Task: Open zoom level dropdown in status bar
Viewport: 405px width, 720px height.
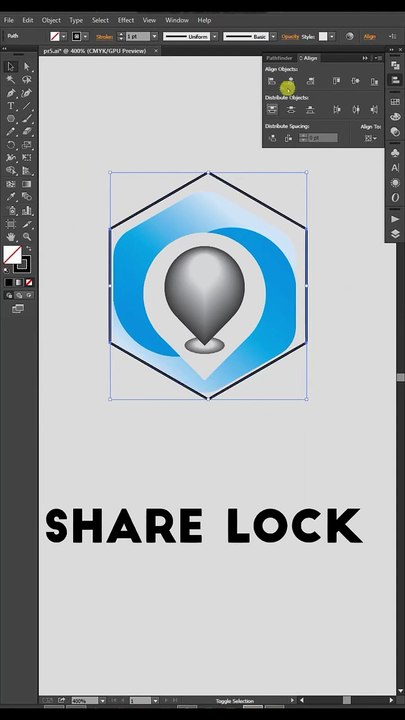Action: (102, 701)
